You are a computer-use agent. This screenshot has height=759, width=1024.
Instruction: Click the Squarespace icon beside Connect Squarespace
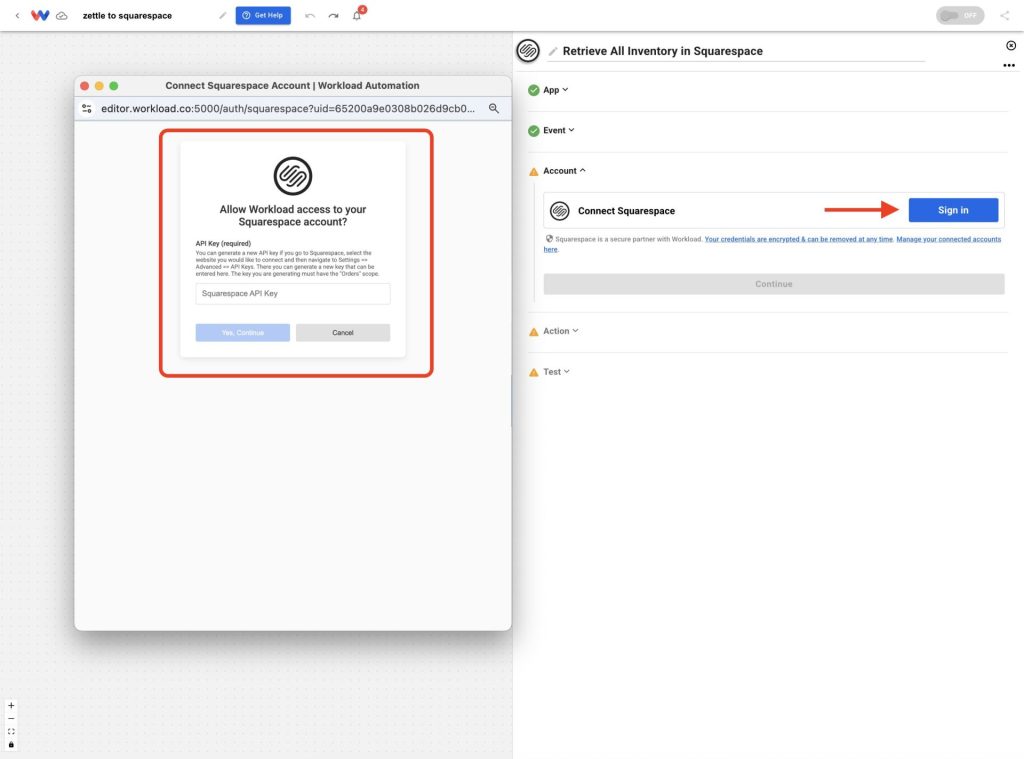pyautogui.click(x=560, y=210)
